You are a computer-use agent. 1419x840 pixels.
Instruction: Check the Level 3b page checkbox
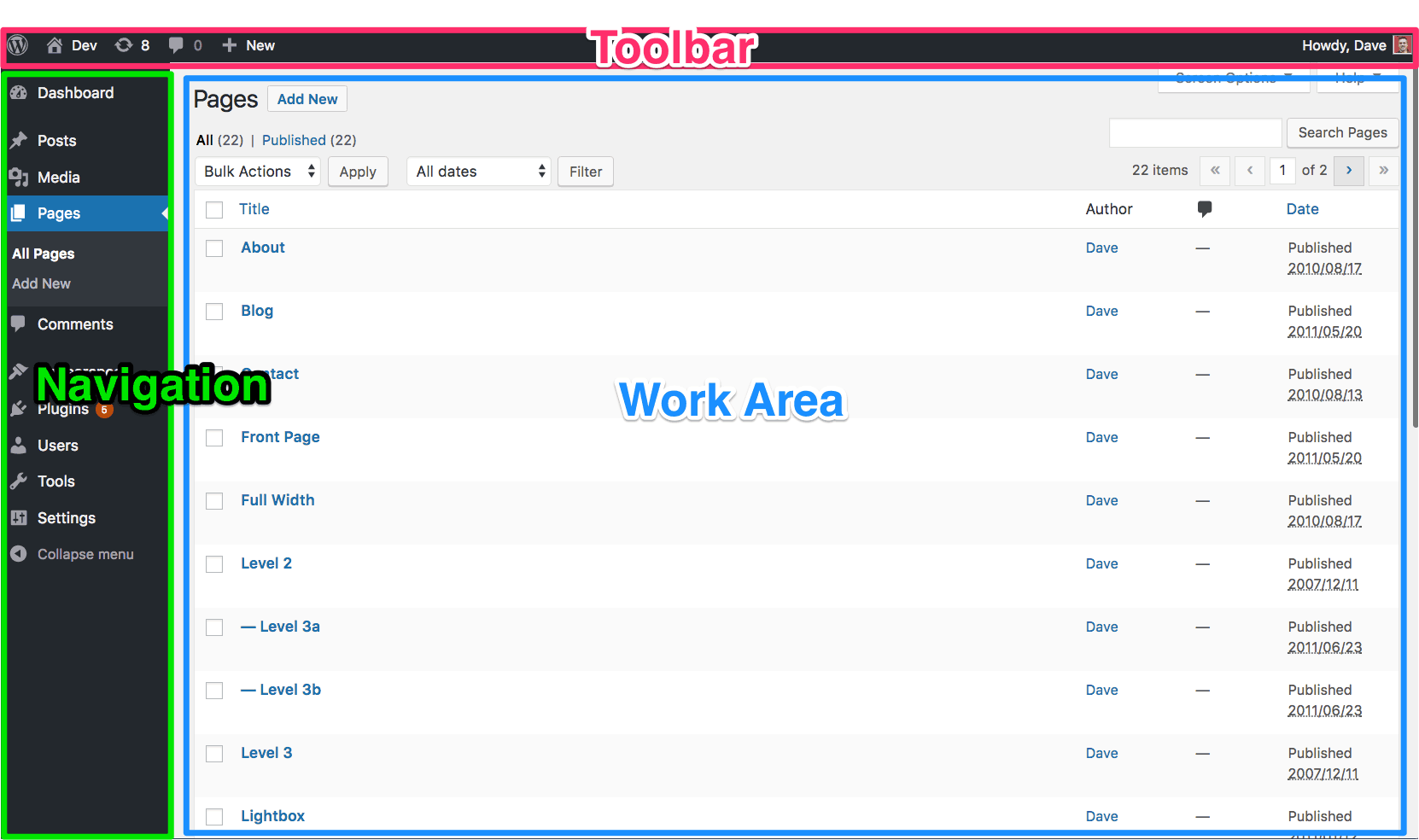coord(214,691)
